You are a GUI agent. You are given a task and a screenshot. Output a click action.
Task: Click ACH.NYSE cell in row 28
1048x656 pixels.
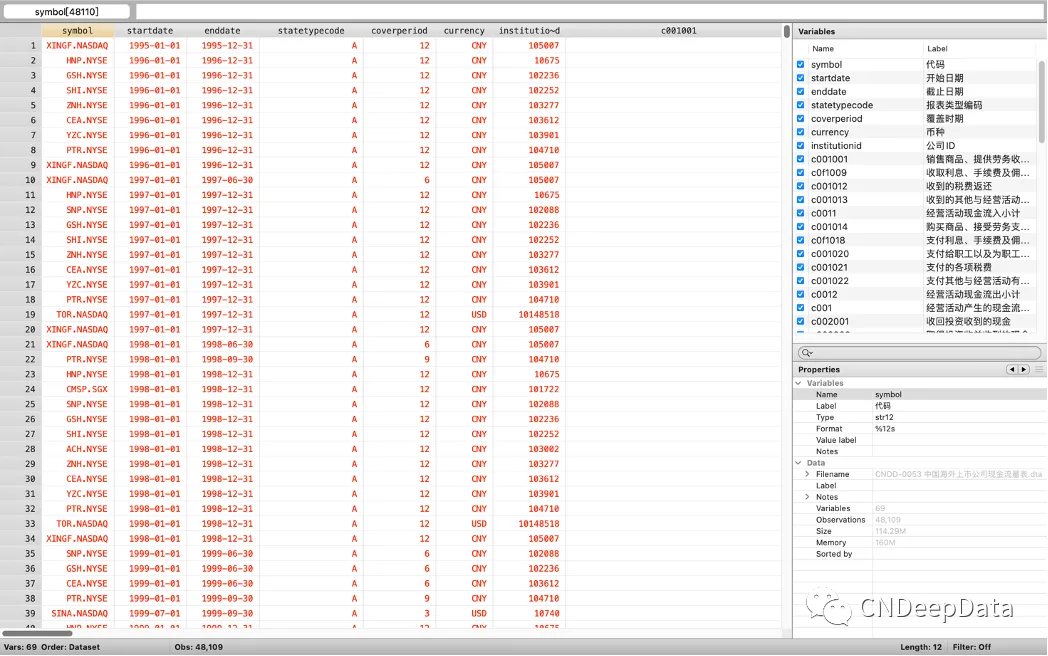[x=78, y=449]
